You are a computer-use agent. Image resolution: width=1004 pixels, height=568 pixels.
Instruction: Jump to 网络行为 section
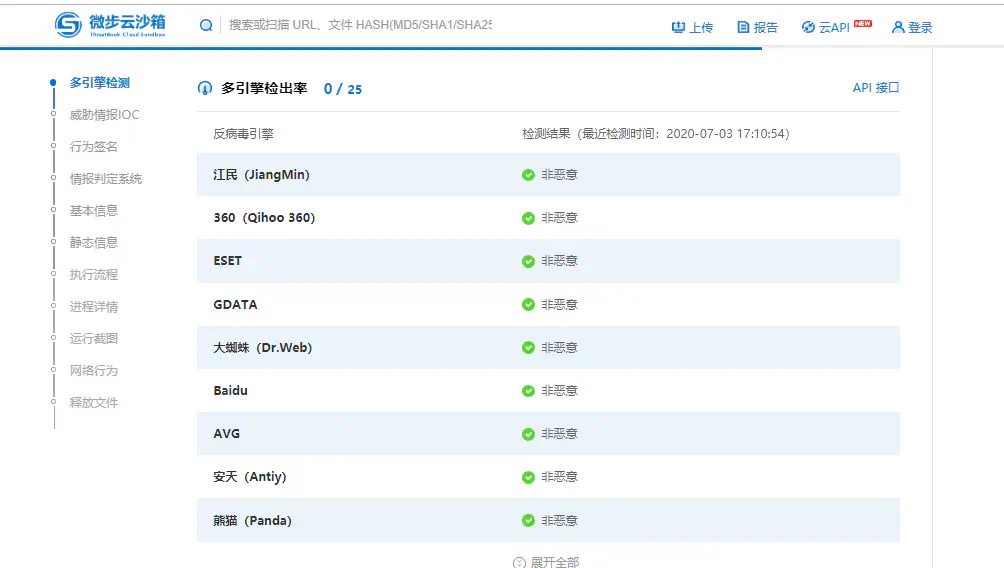click(94, 371)
